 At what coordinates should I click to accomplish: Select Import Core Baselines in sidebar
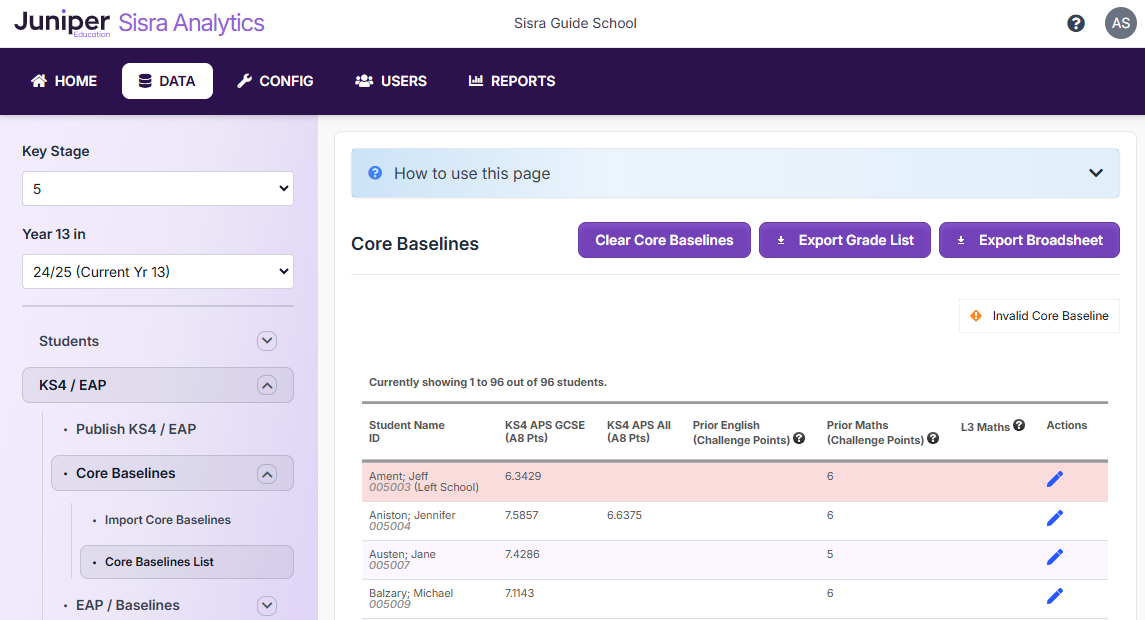coord(168,520)
